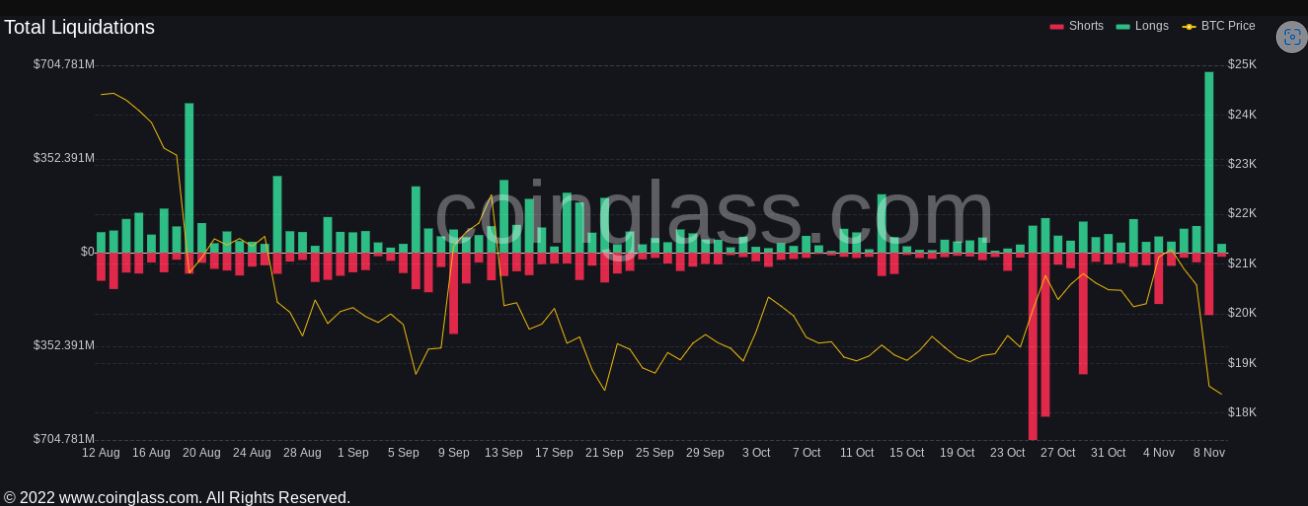This screenshot has height=506, width=1308.
Task: Click the screenshot capture icon
Action: [x=1292, y=37]
